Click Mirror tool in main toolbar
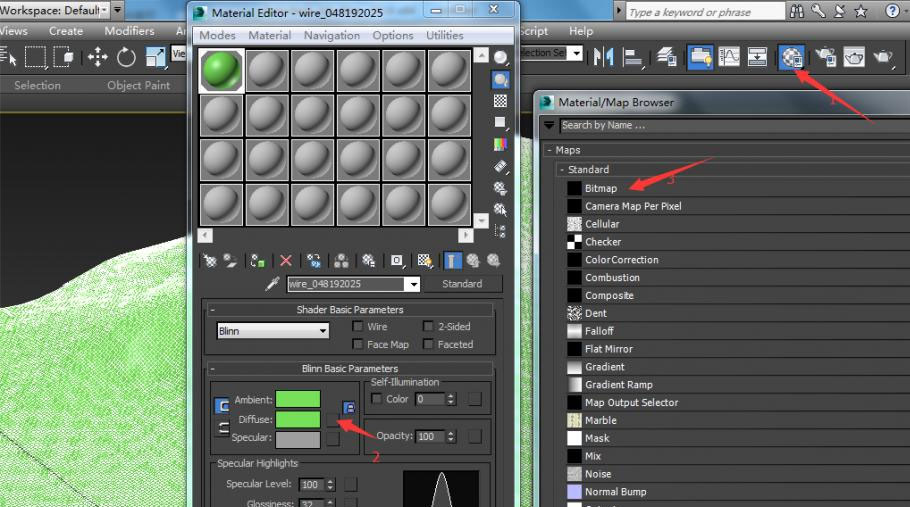This screenshot has width=910, height=507. [x=604, y=57]
